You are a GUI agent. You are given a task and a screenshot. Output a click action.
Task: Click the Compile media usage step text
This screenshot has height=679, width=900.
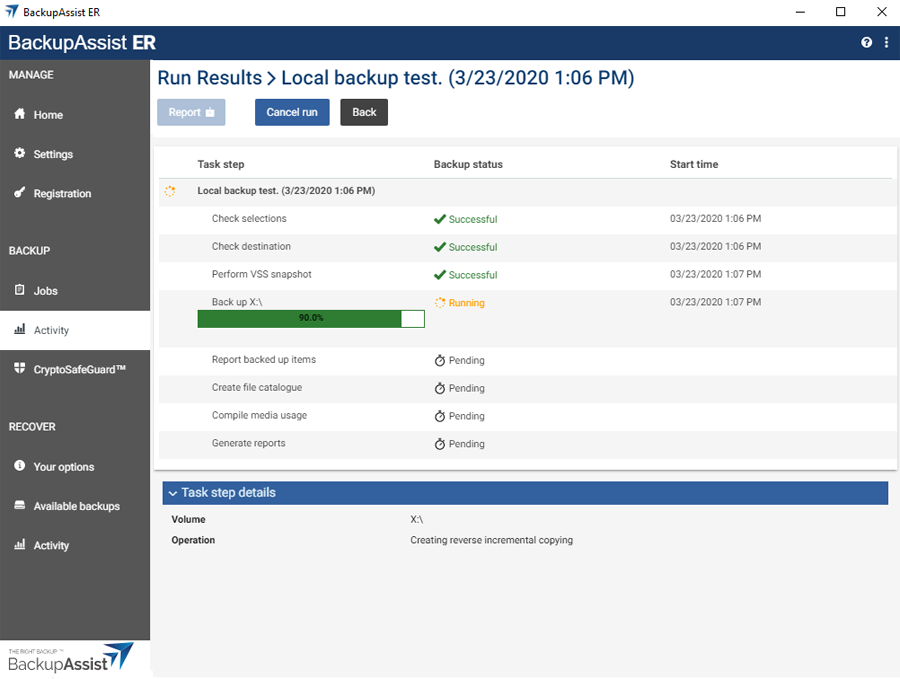259,415
